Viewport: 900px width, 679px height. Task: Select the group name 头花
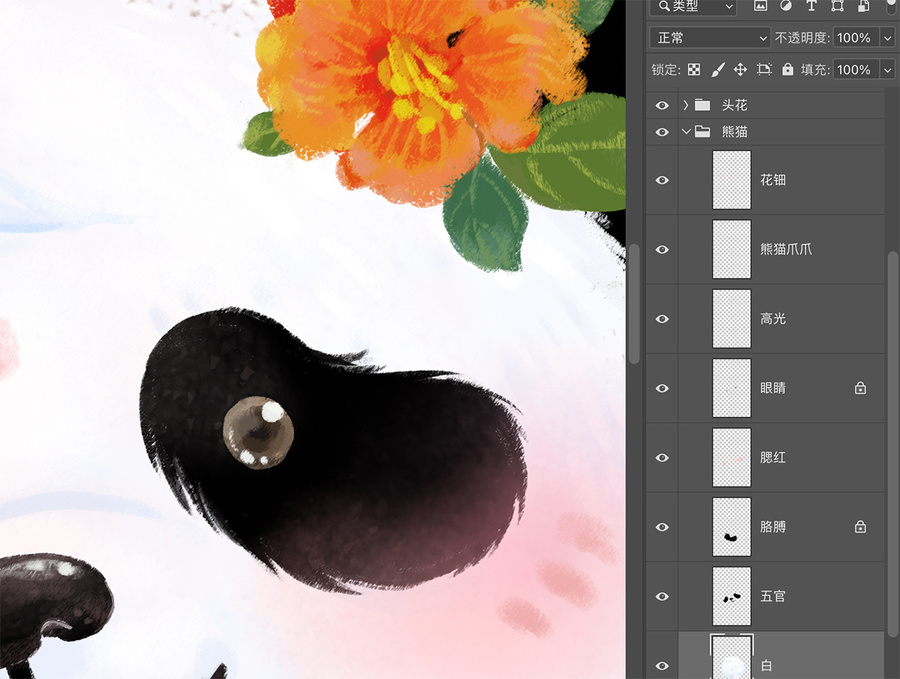[x=734, y=106]
